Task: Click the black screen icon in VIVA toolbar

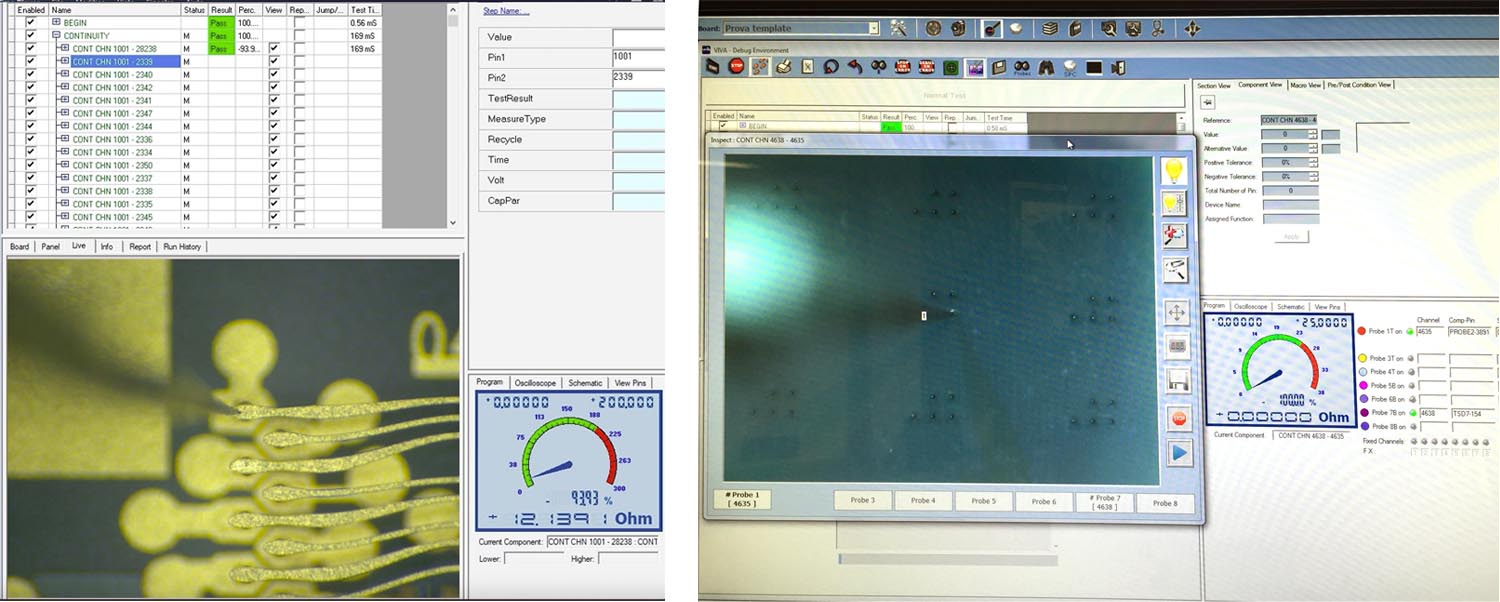Action: pos(1094,68)
